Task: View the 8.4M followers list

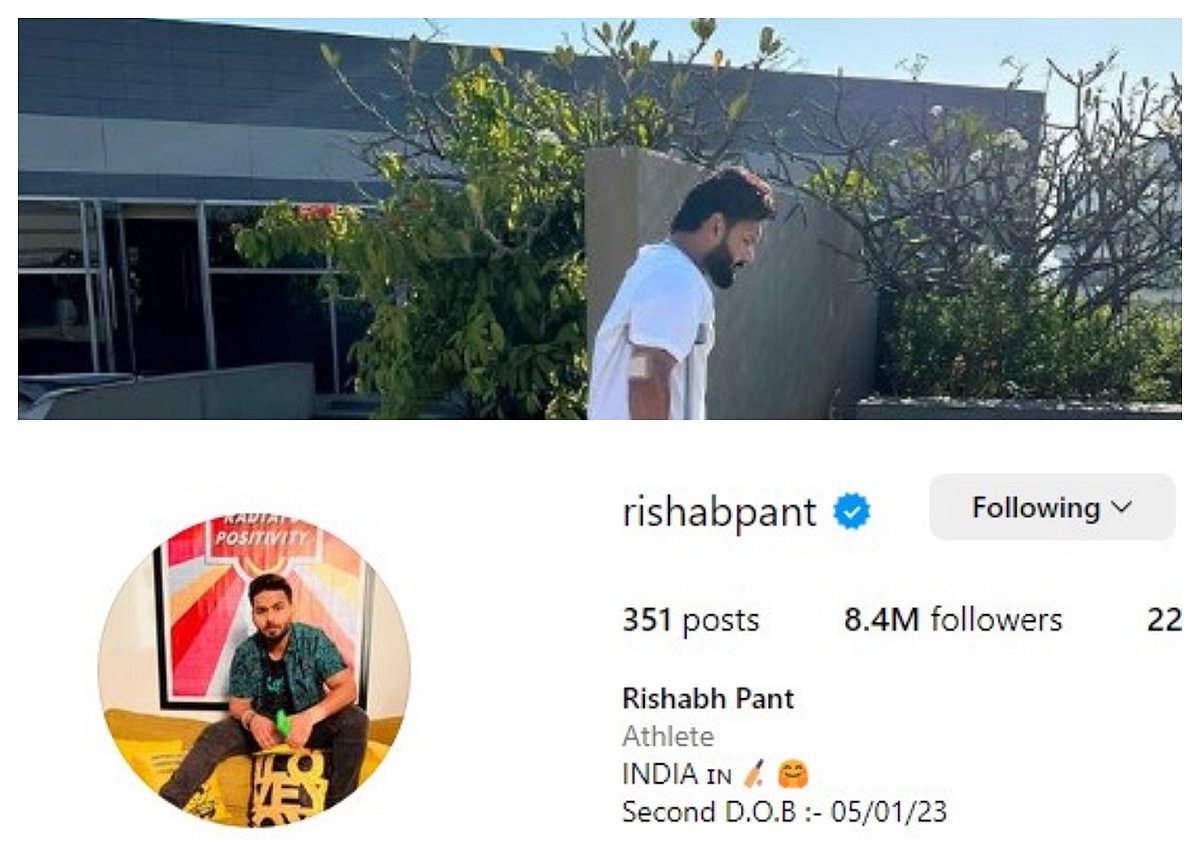Action: tap(953, 620)
